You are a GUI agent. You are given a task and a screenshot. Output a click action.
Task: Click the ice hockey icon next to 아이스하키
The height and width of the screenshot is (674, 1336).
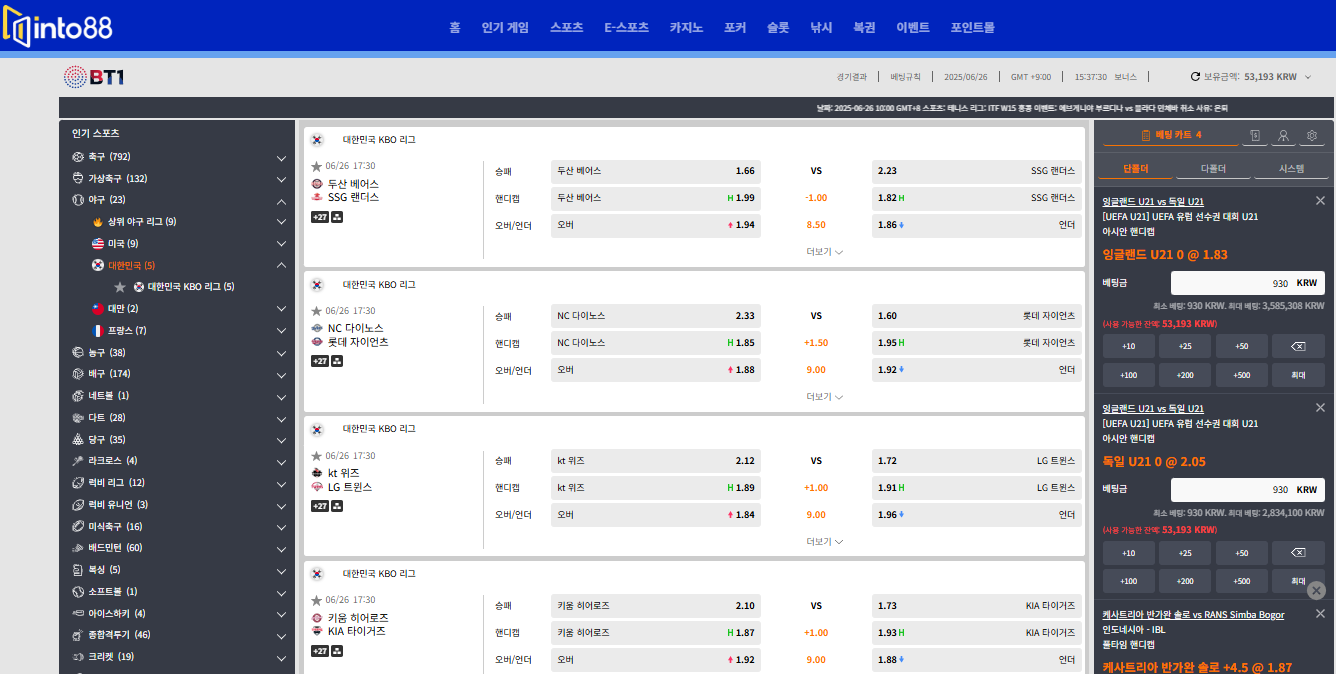(78, 613)
